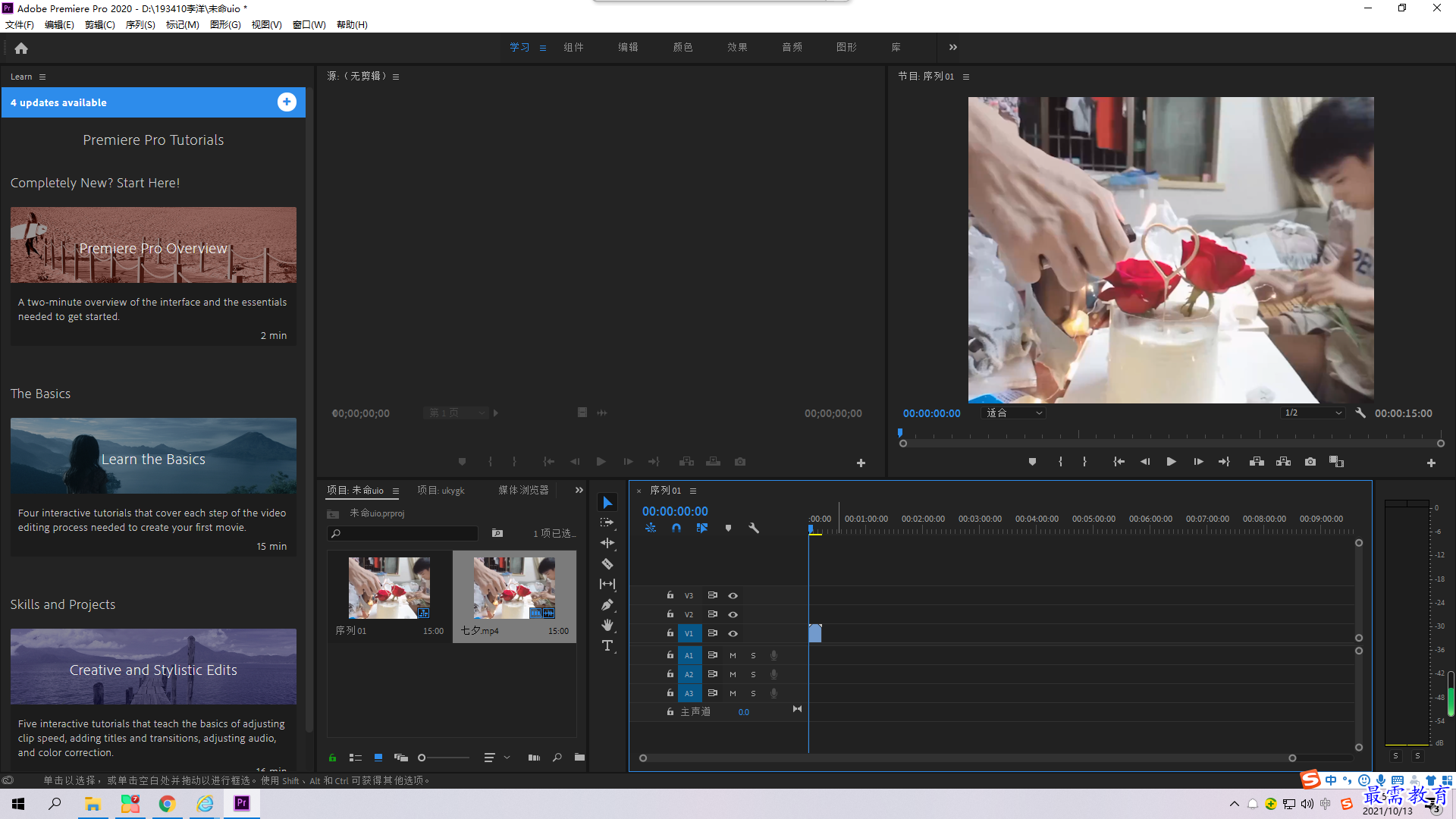Click find icon in project panel

coord(557,758)
